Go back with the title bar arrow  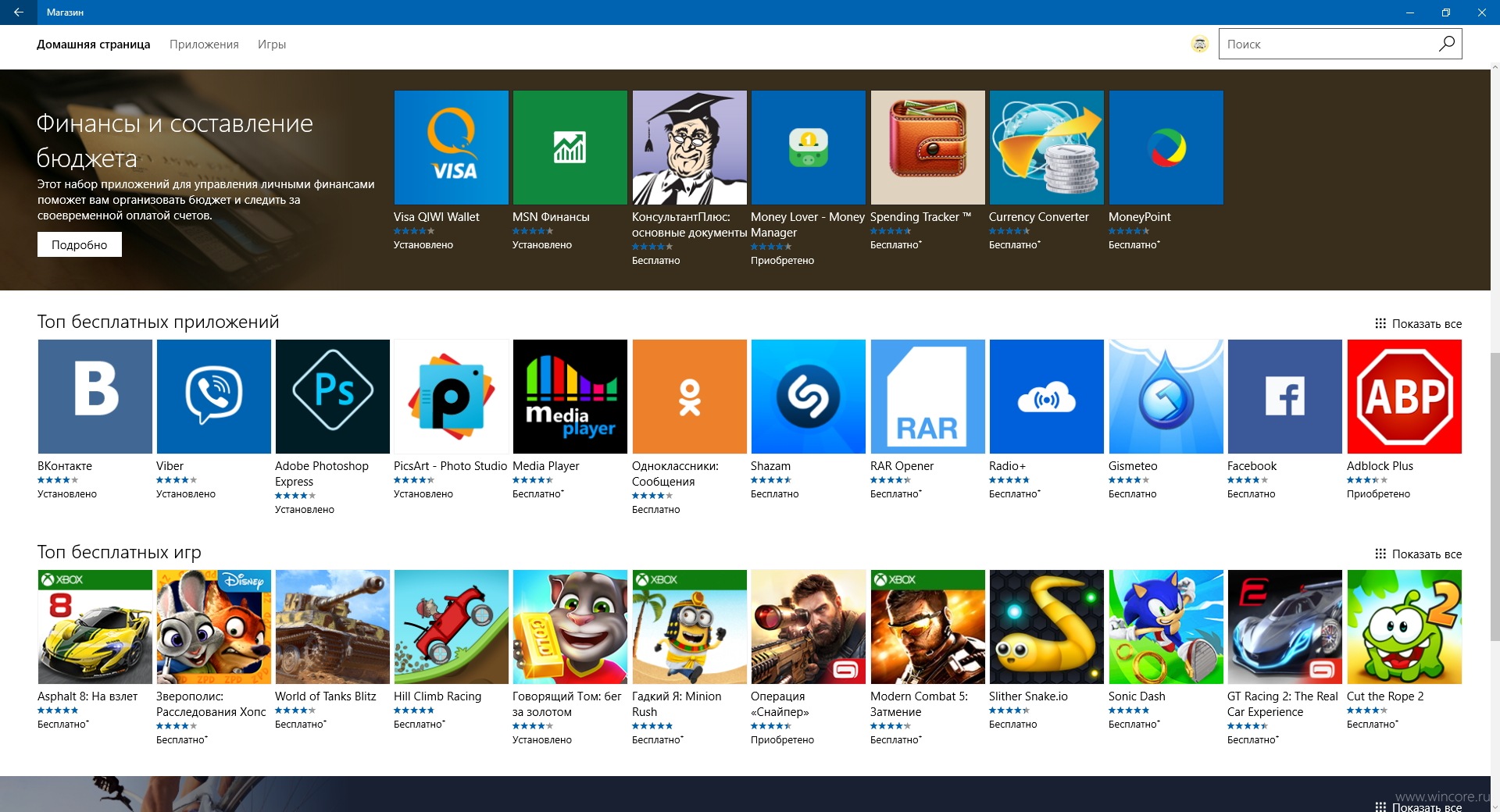pyautogui.click(x=19, y=12)
